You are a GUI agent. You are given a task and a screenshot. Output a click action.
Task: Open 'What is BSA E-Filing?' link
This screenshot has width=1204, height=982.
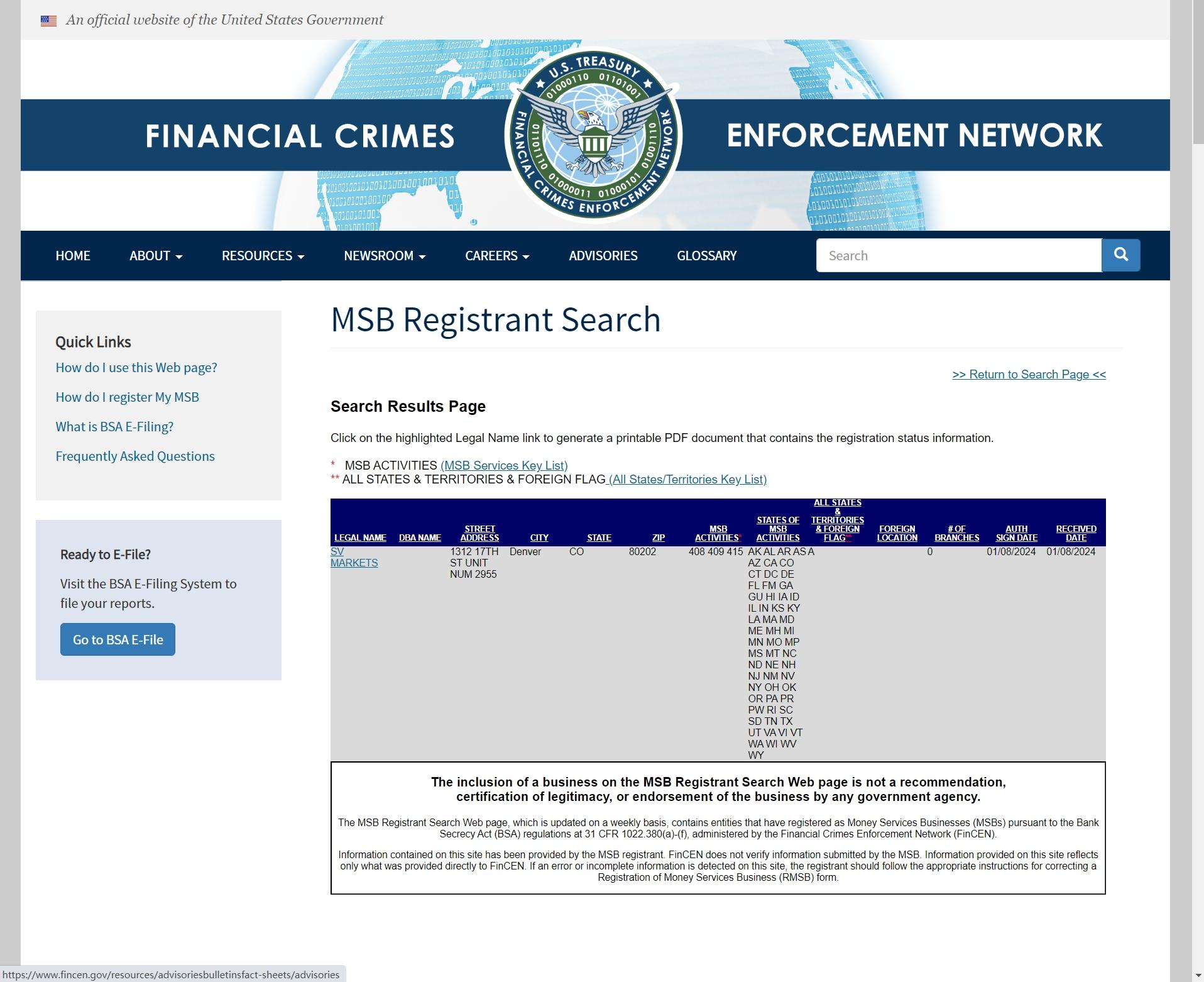coord(114,427)
